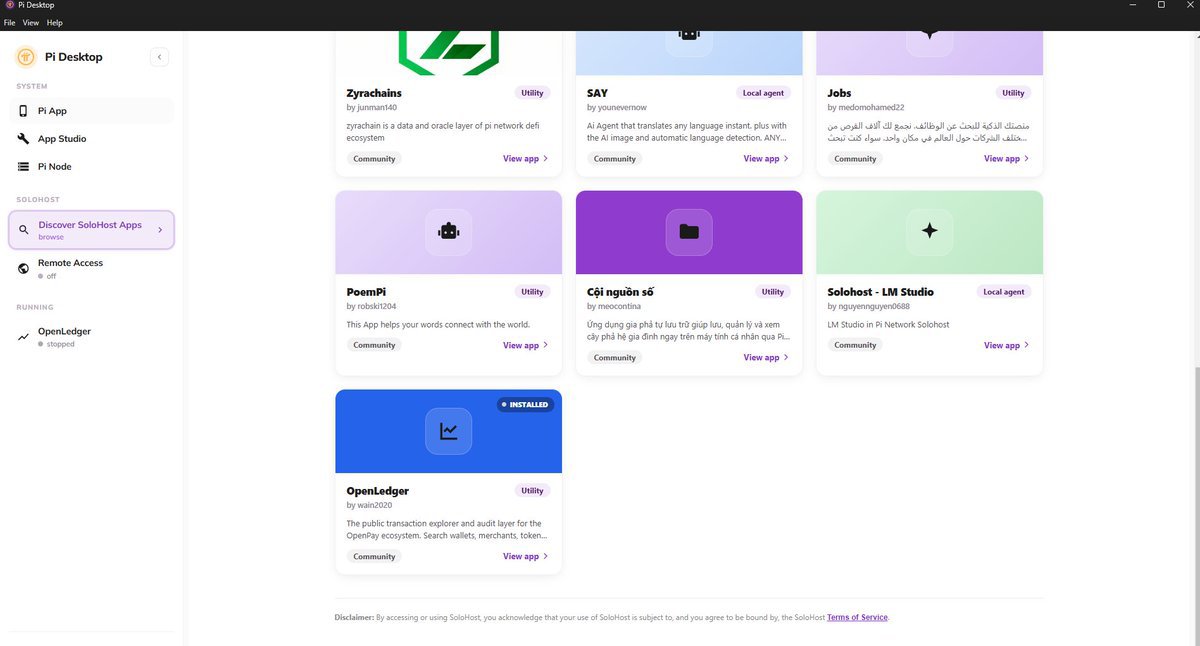Viewport: 1200px width, 646px height.
Task: View app for Jobs
Action: point(1006,159)
